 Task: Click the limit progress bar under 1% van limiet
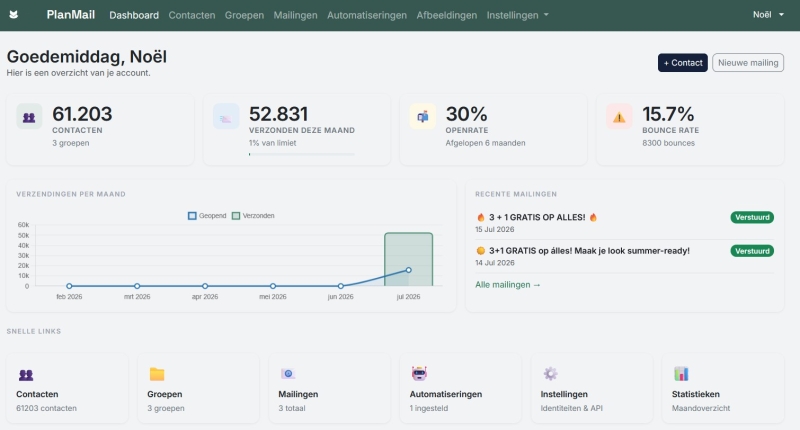(x=302, y=154)
